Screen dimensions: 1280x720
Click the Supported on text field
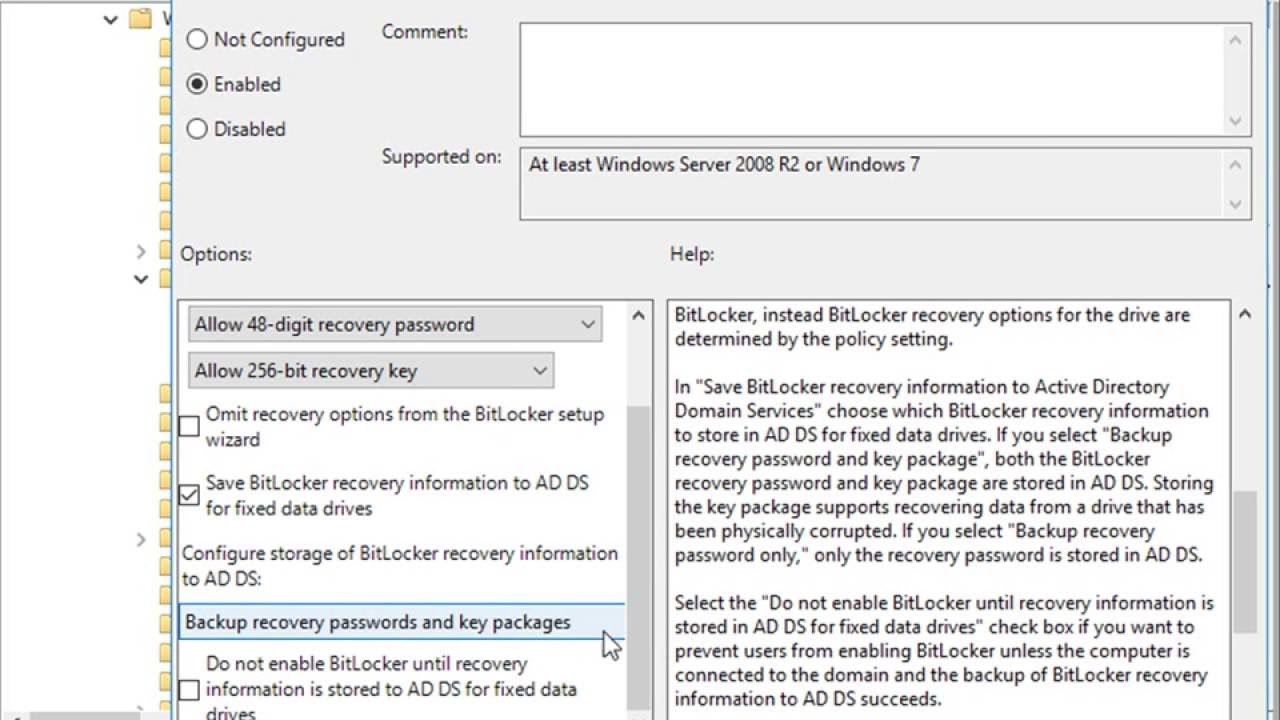[x=871, y=184]
